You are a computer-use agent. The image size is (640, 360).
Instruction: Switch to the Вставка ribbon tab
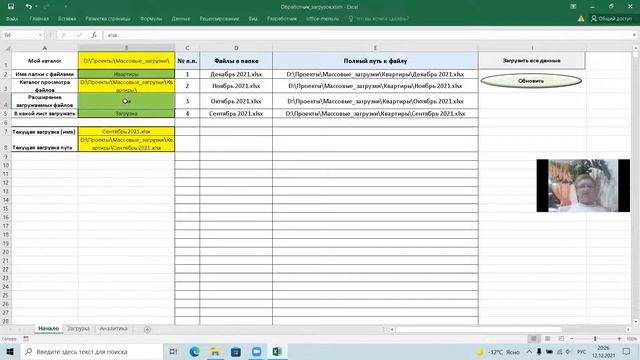click(67, 19)
